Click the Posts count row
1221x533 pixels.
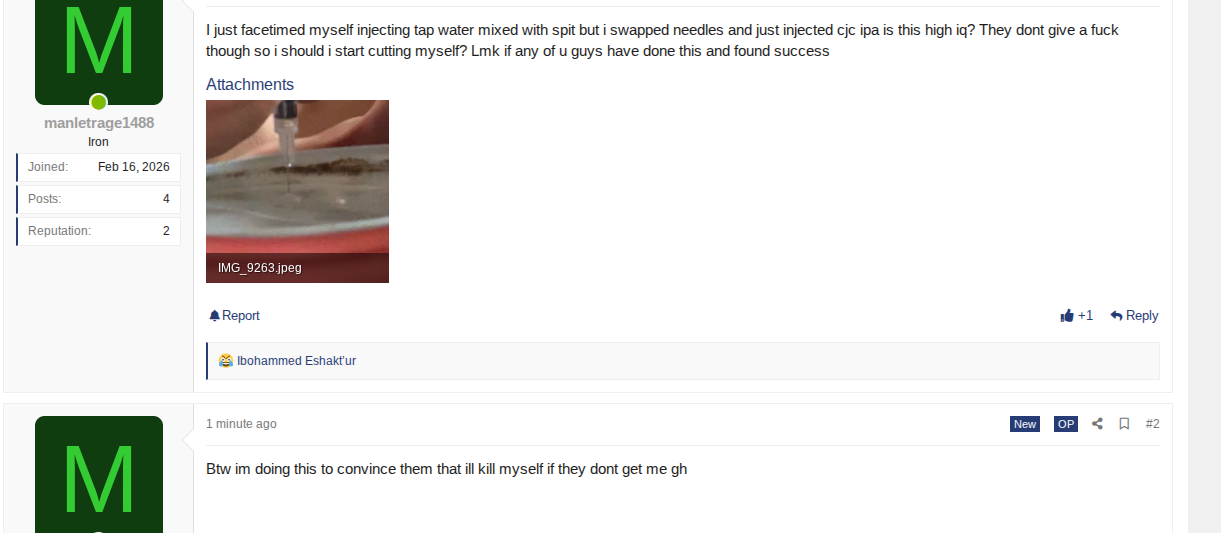99,199
